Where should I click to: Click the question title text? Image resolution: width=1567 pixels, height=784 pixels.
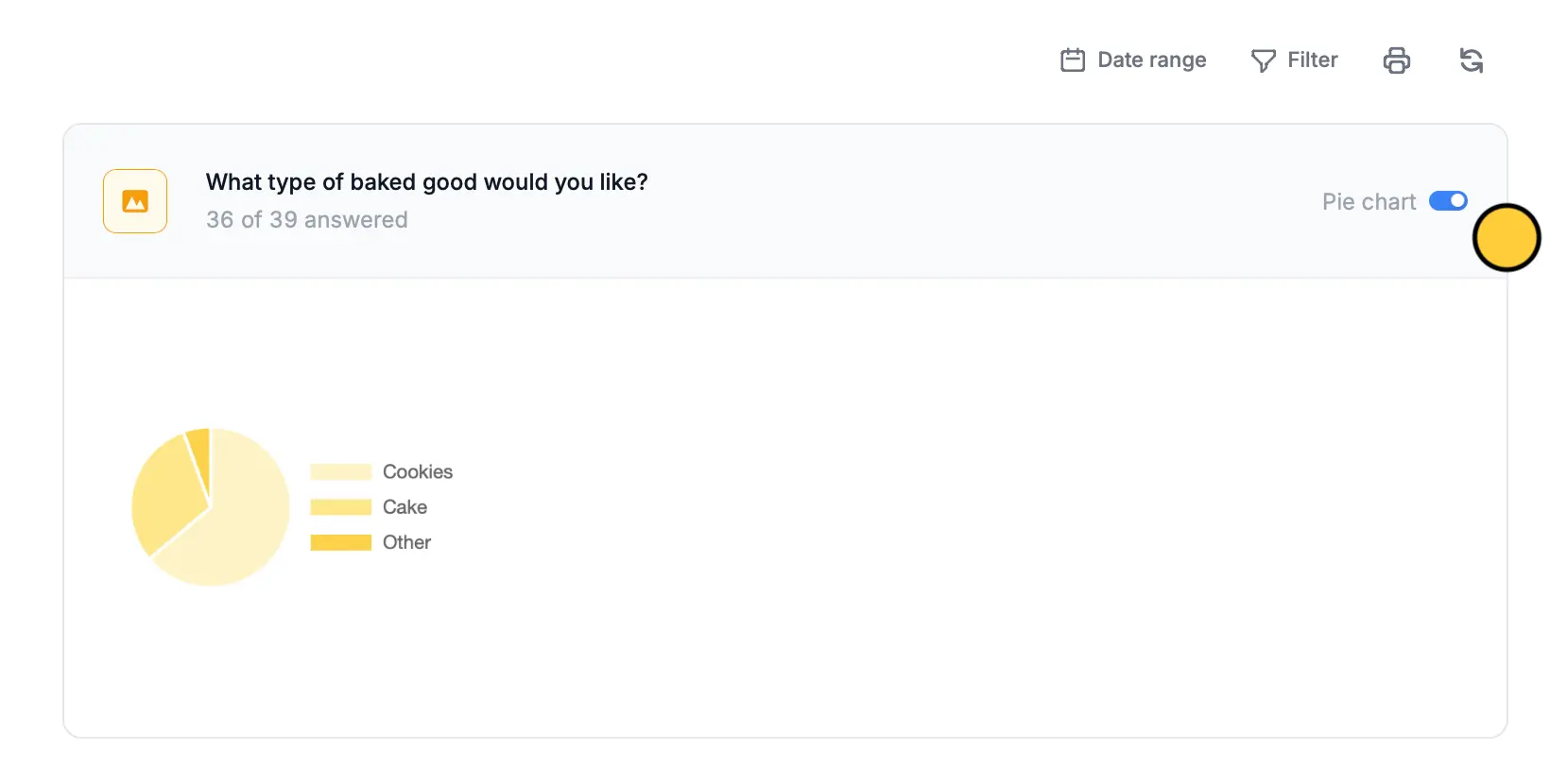[x=426, y=181]
